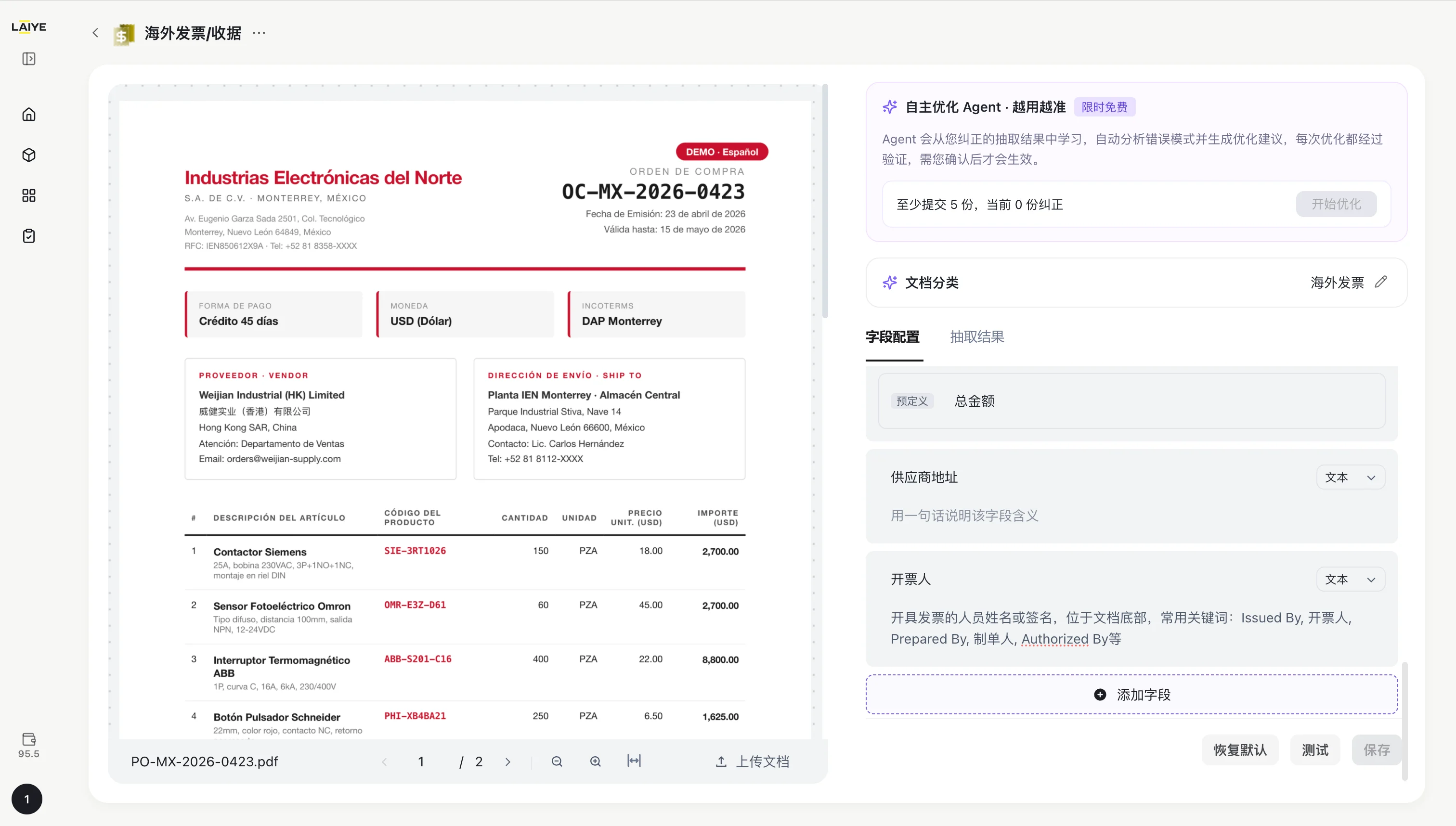This screenshot has width=1456, height=826.
Task: Click the 开始优化 button
Action: click(x=1336, y=204)
